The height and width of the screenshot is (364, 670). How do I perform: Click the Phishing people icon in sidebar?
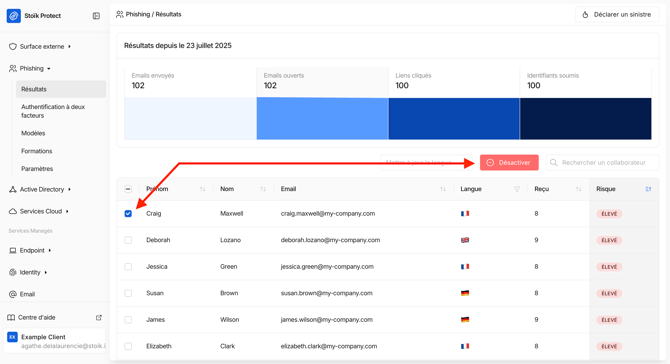(13, 68)
